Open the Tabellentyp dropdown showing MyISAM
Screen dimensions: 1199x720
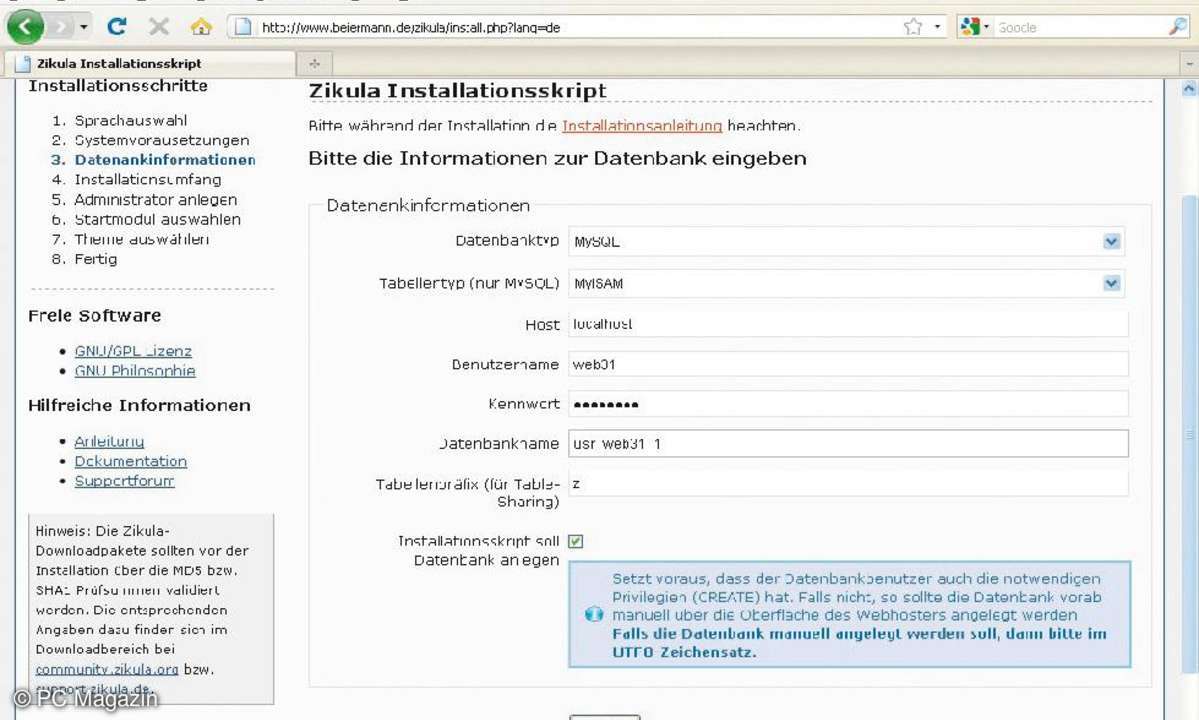848,284
